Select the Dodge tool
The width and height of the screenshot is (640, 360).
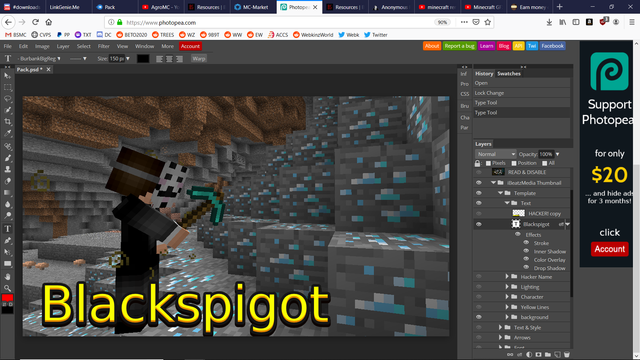[x=7, y=216]
